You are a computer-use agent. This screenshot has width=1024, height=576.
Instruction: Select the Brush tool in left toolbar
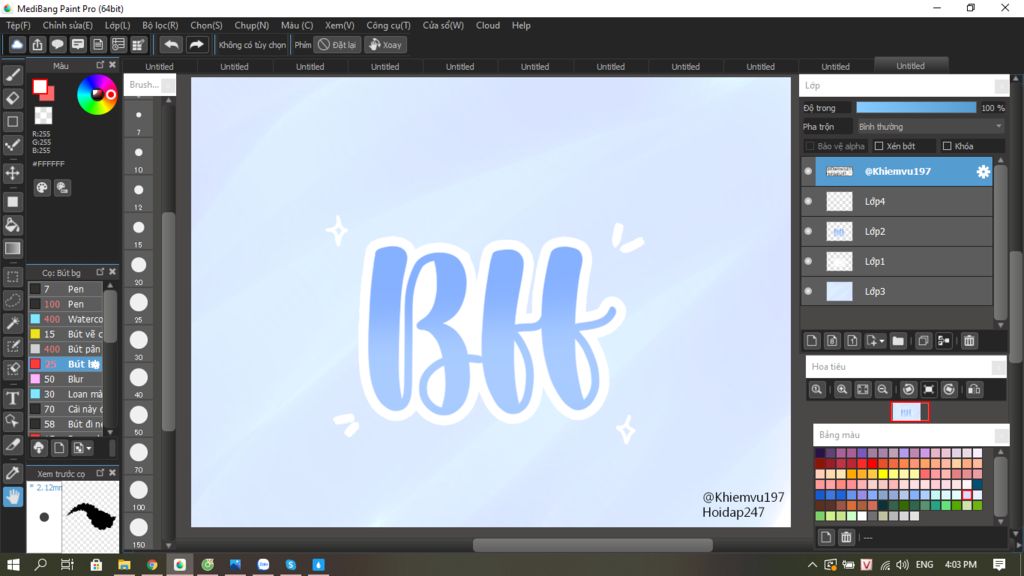coord(12,75)
